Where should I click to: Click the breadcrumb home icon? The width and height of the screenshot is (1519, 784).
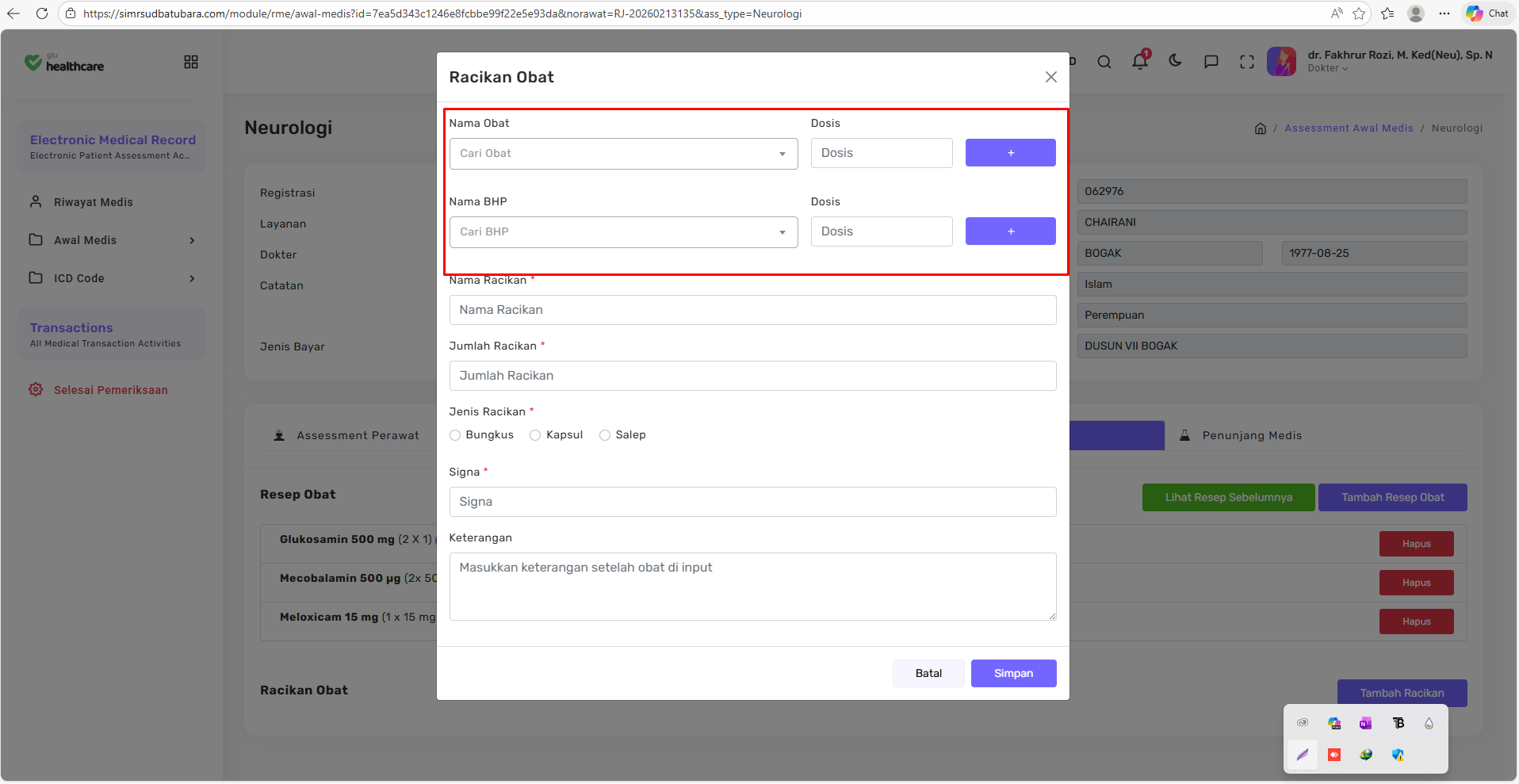point(1261,128)
